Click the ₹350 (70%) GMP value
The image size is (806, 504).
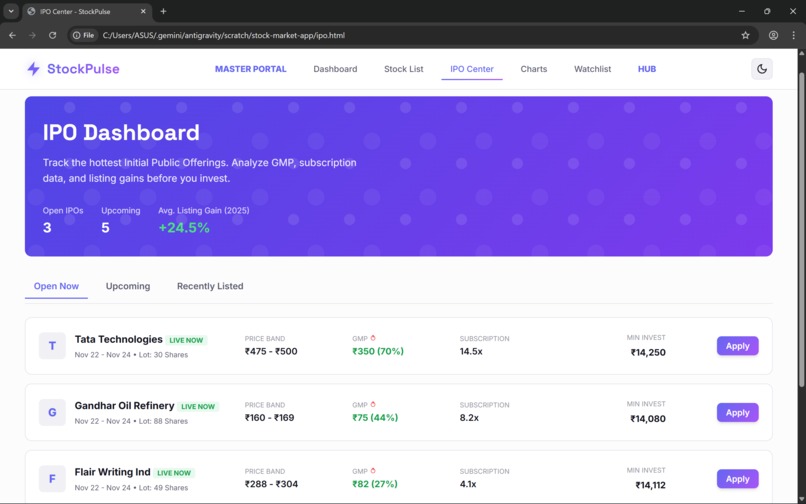point(378,351)
